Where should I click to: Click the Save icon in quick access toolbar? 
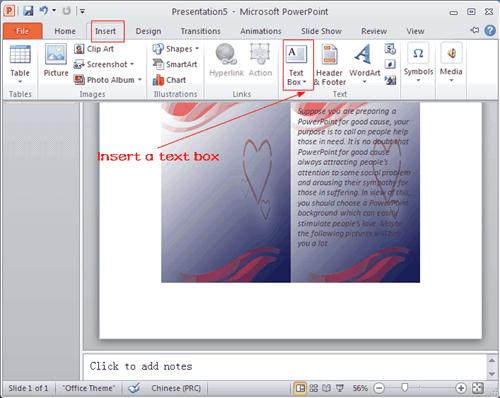tap(28, 11)
